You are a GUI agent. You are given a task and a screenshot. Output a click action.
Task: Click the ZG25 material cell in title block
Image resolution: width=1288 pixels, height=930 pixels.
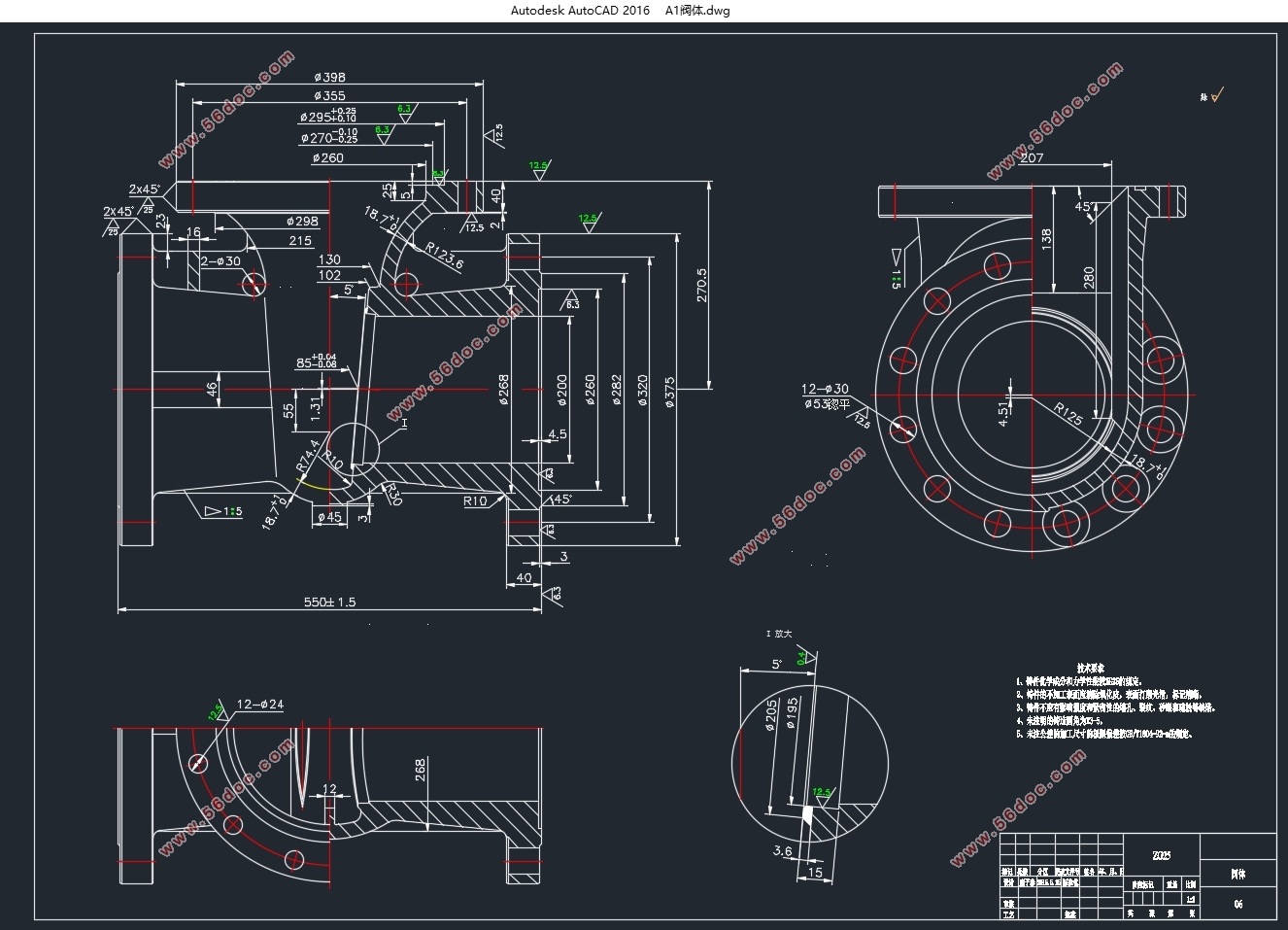tap(1162, 855)
